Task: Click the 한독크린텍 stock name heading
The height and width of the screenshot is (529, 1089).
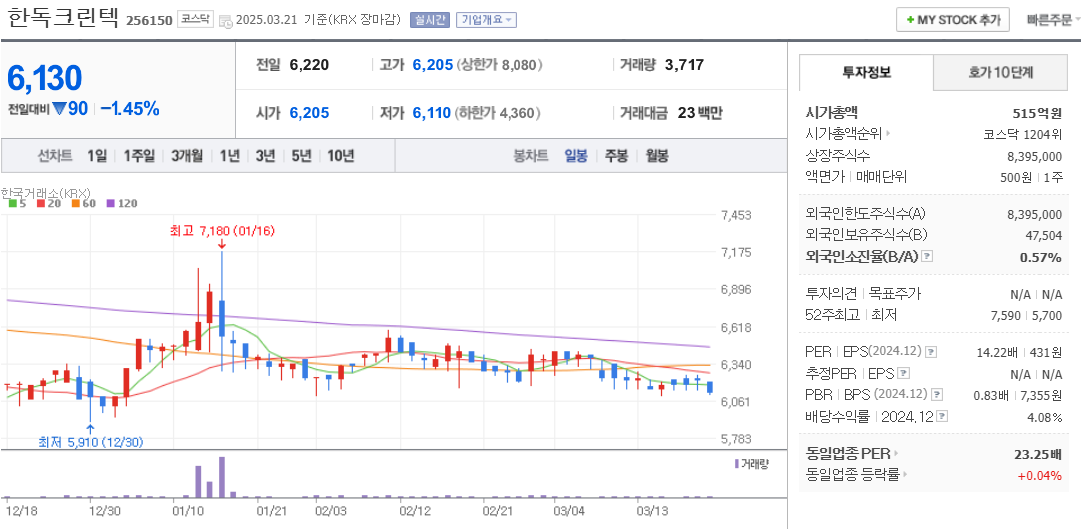Action: pyautogui.click(x=63, y=17)
